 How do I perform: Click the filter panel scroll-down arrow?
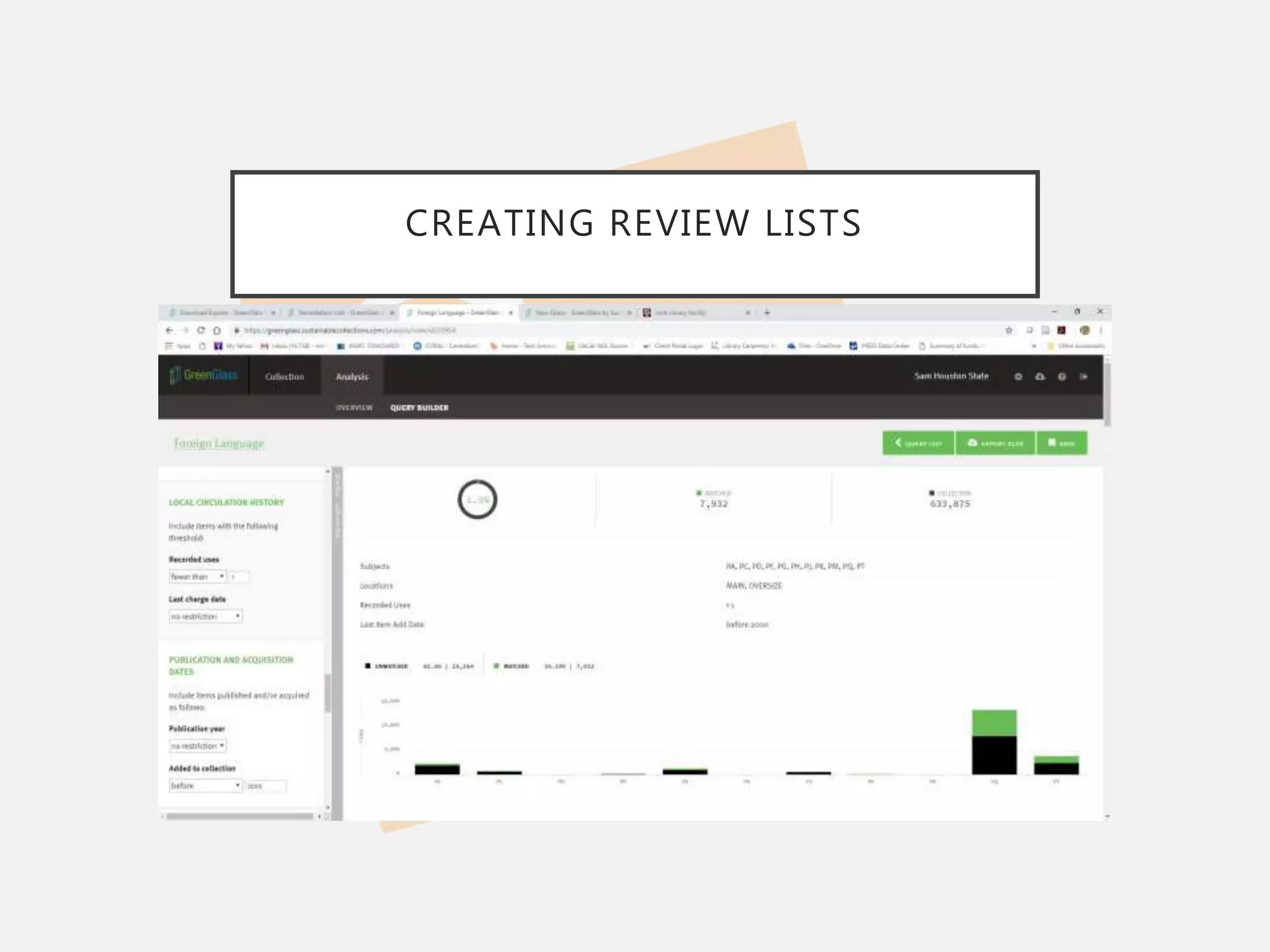[x=327, y=808]
